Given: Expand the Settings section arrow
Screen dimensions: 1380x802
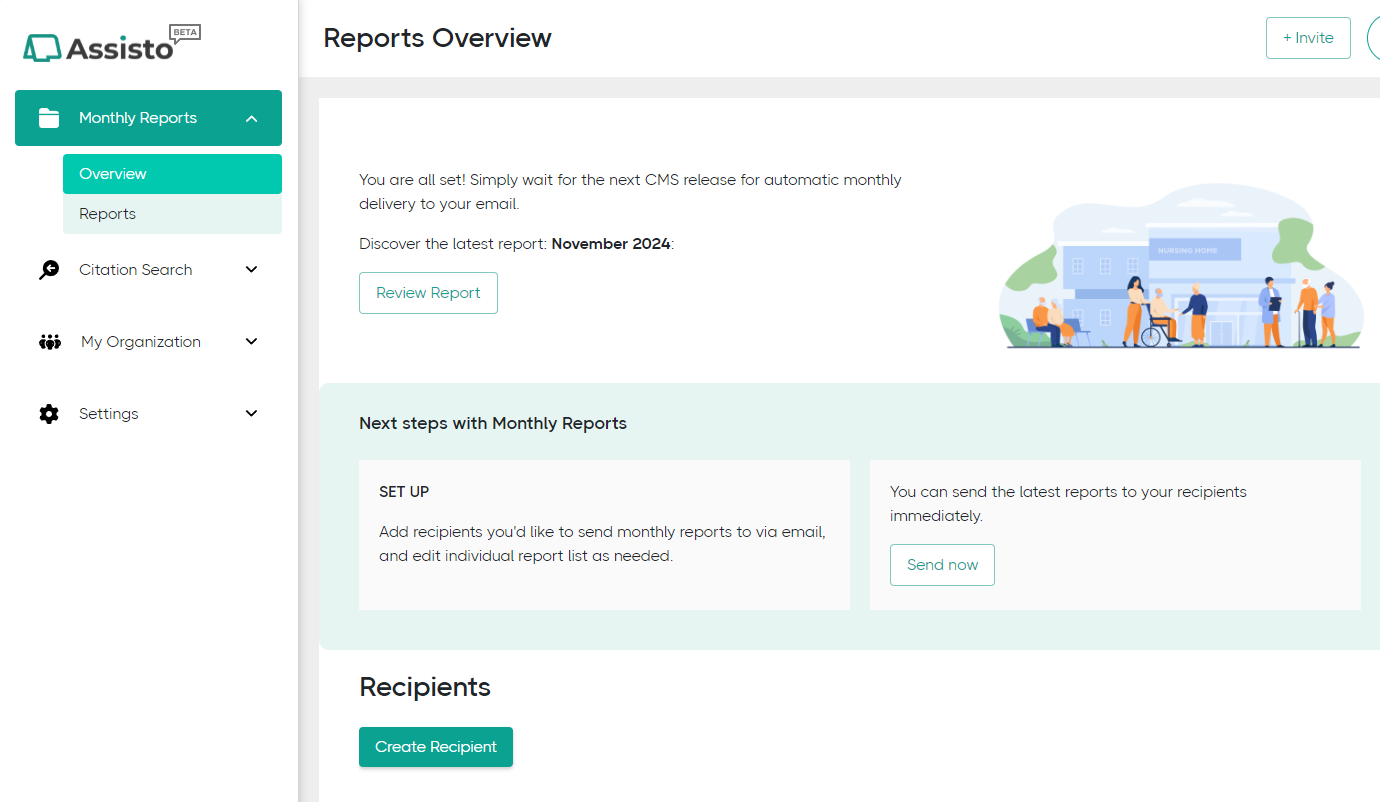Looking at the screenshot, I should 252,414.
